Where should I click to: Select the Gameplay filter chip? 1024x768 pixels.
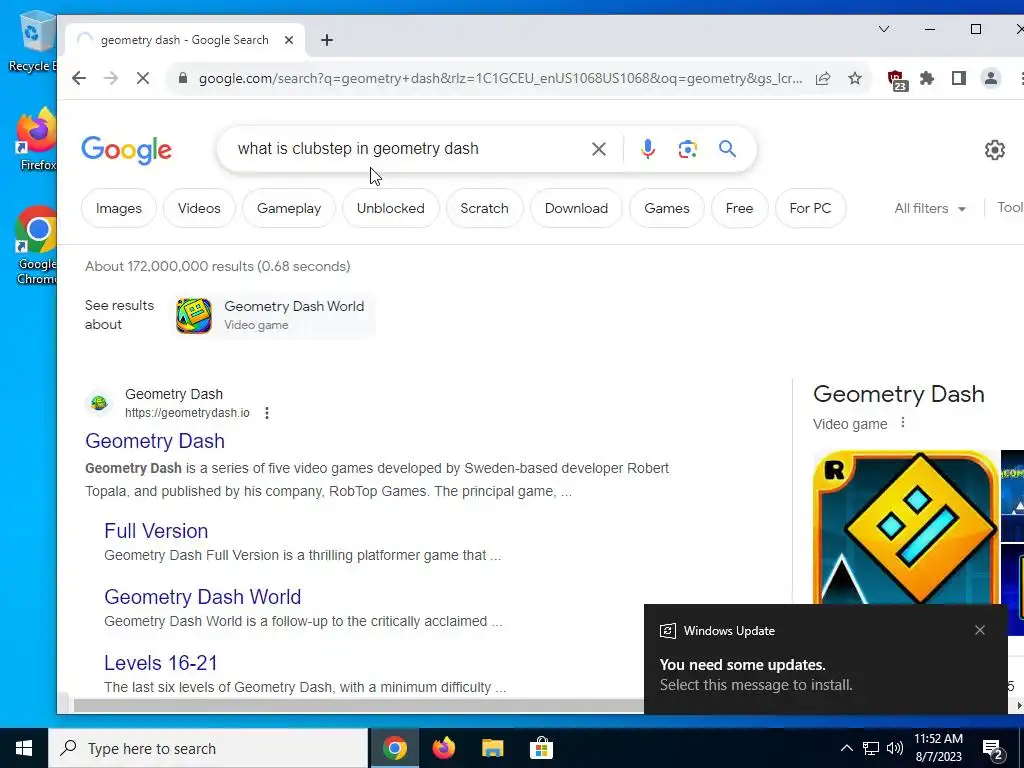[289, 208]
